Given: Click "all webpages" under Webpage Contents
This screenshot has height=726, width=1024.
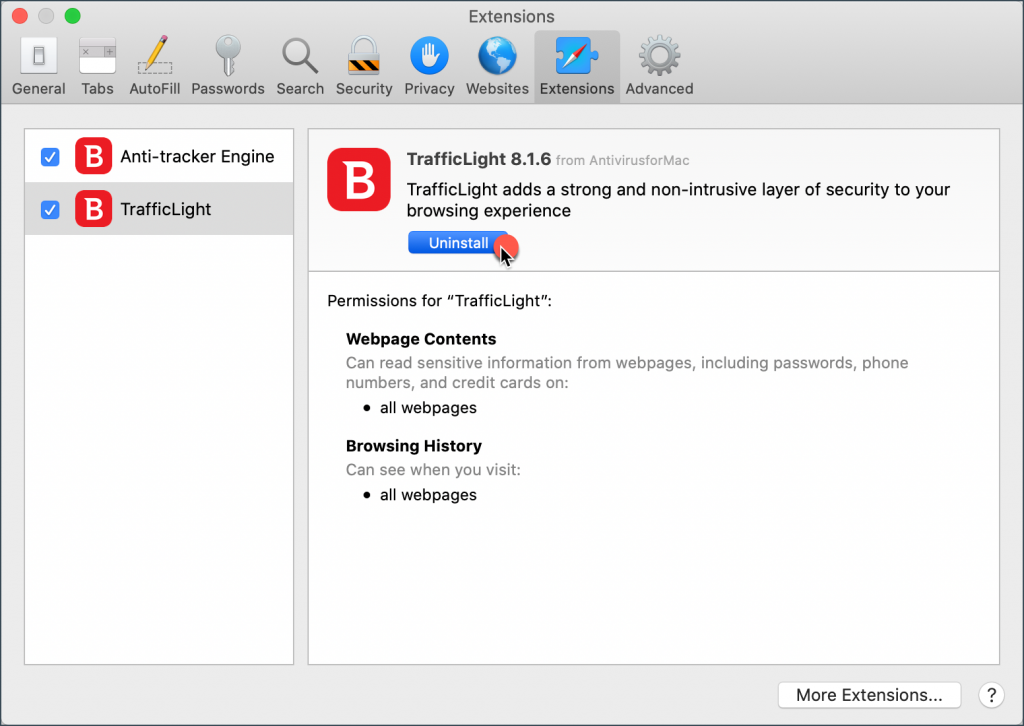Looking at the screenshot, I should (428, 408).
